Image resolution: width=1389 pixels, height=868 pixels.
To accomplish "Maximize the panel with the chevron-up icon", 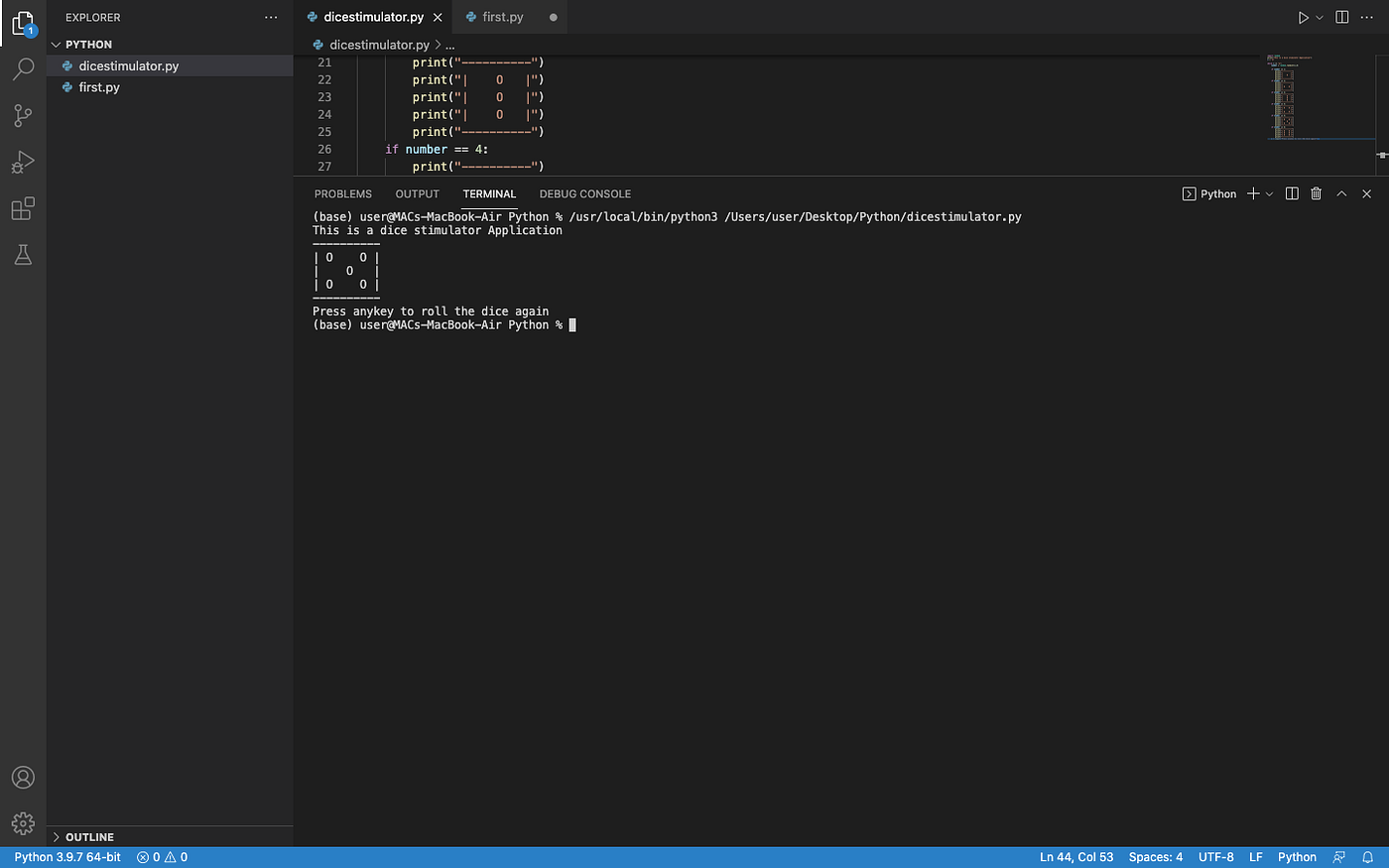I will [1341, 193].
